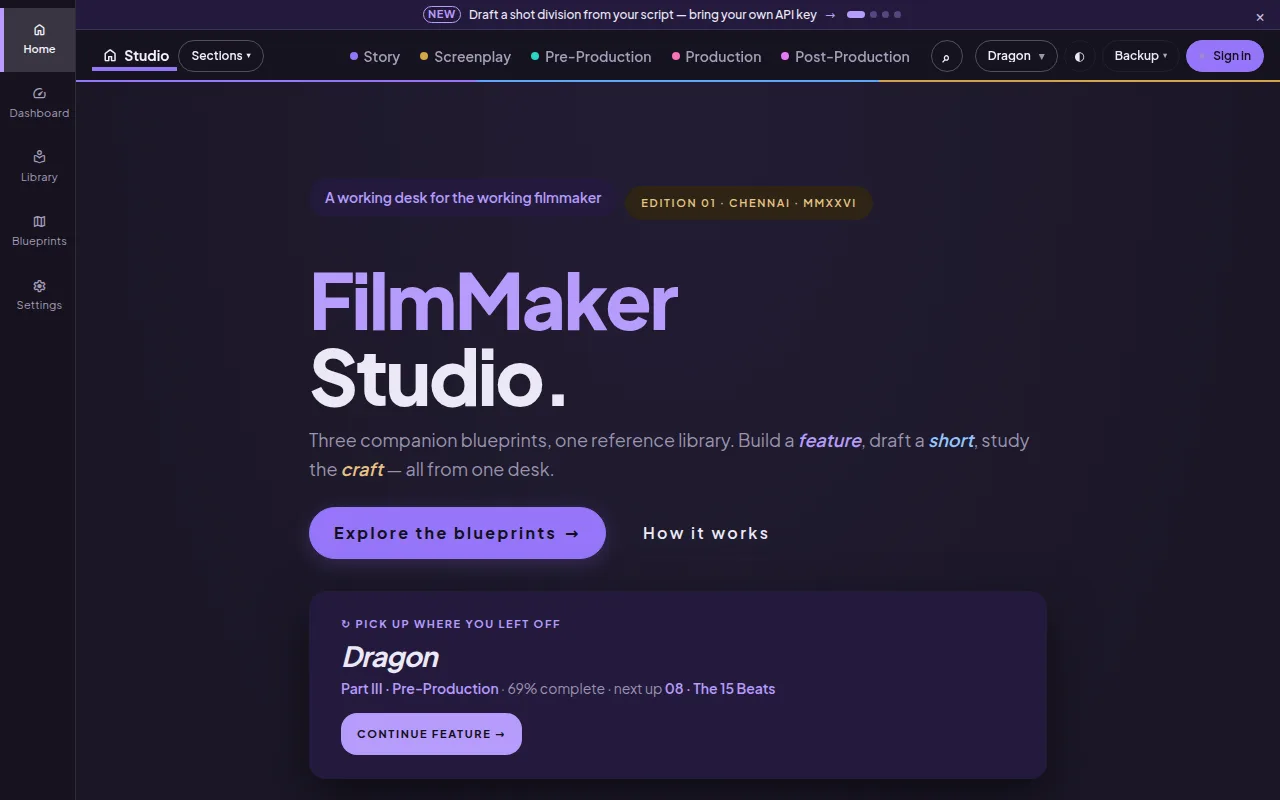Screen dimensions: 1280x800
Task: Go to the Pre-Production section
Action: click(591, 57)
